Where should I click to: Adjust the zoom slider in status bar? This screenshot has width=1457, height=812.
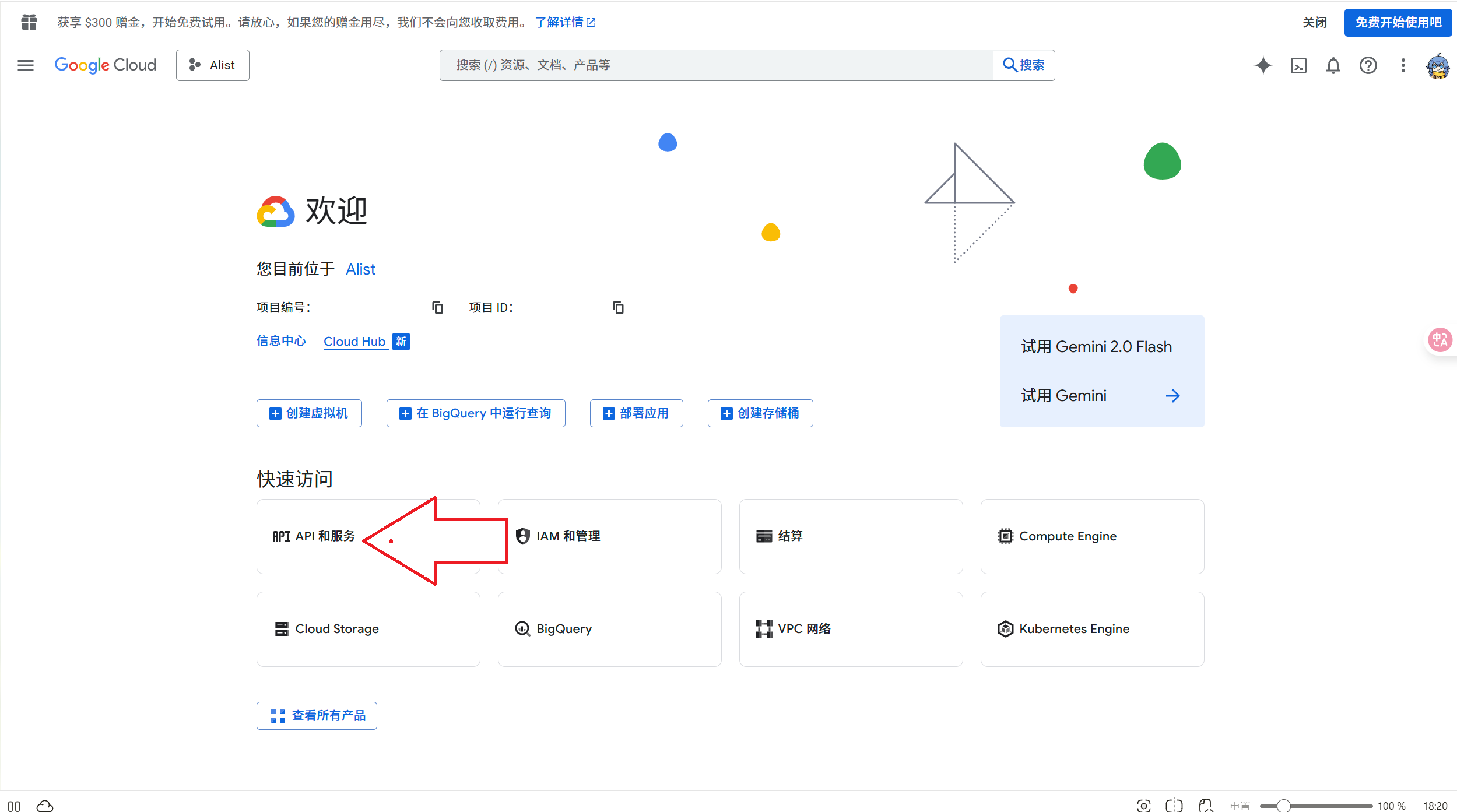pos(1283,806)
